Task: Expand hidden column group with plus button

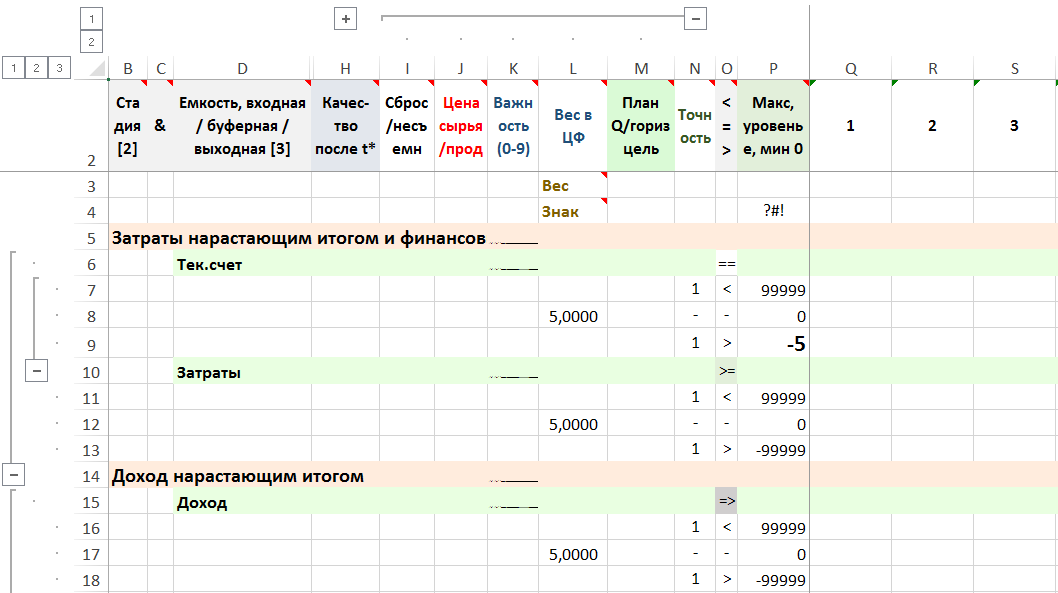Action: pyautogui.click(x=346, y=19)
